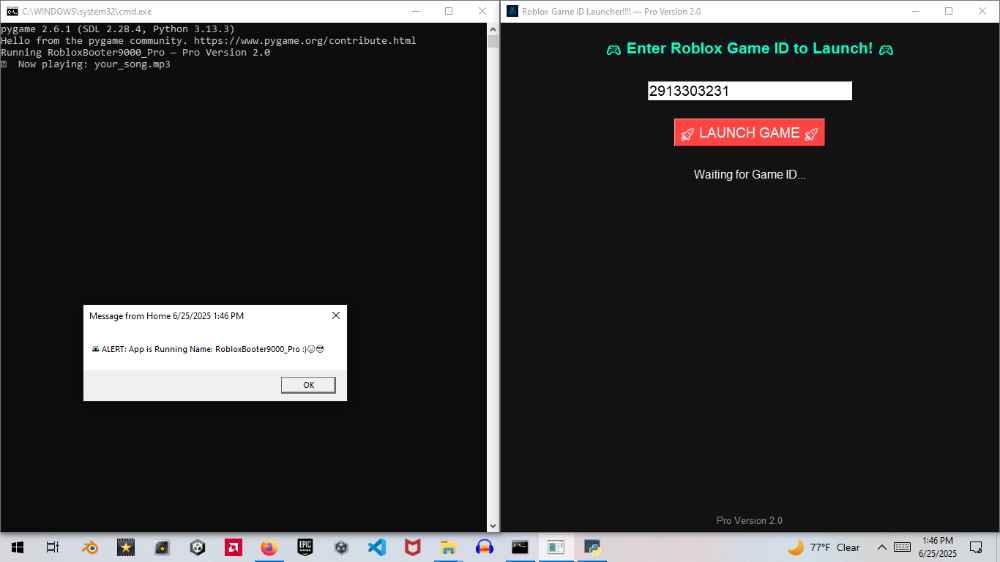Image resolution: width=1000 pixels, height=562 pixels.
Task: Open the star-icon app in the taskbar
Action: pos(126,547)
